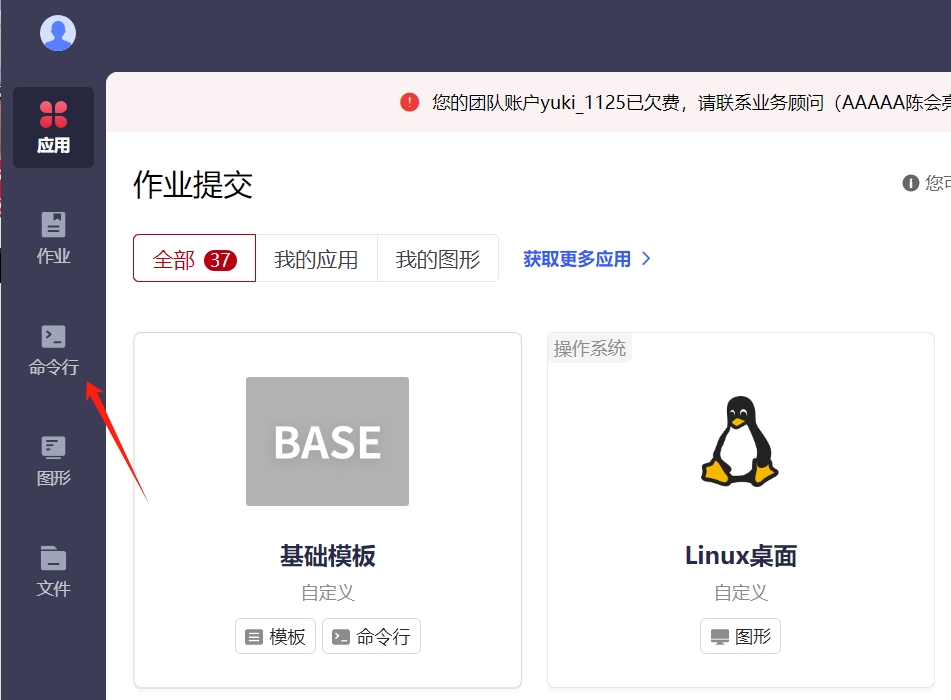This screenshot has width=951, height=700.
Task: Click the red warning alert icon
Action: pyautogui.click(x=410, y=102)
